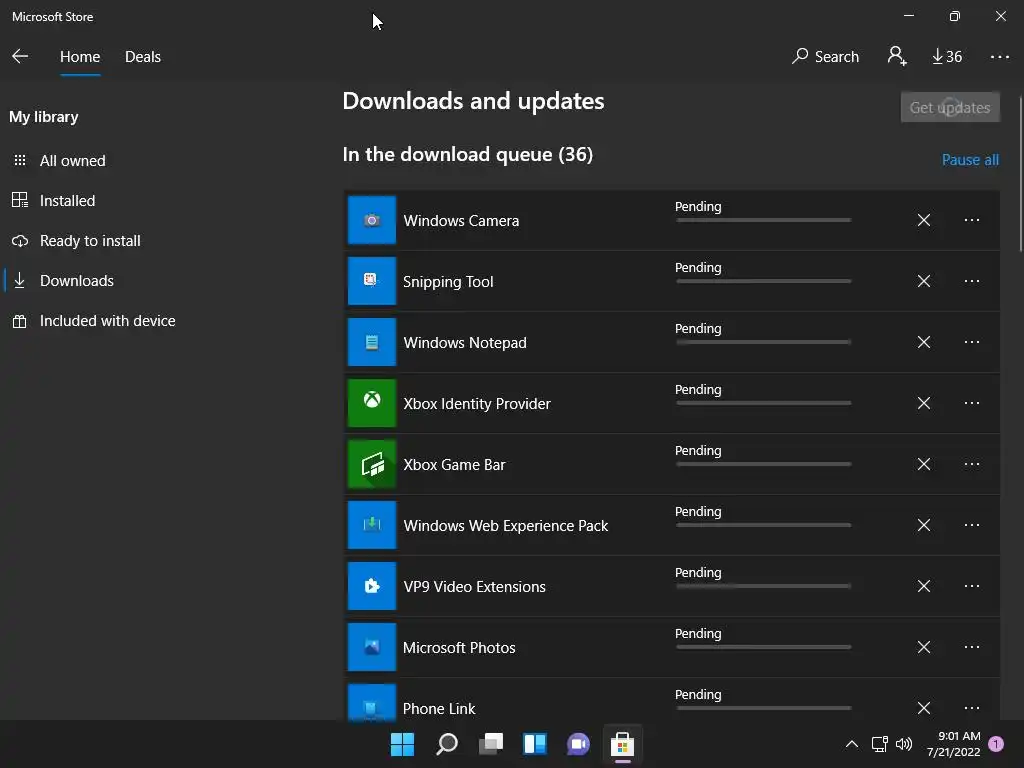
Task: Open more options for Windows Camera
Action: pos(972,220)
